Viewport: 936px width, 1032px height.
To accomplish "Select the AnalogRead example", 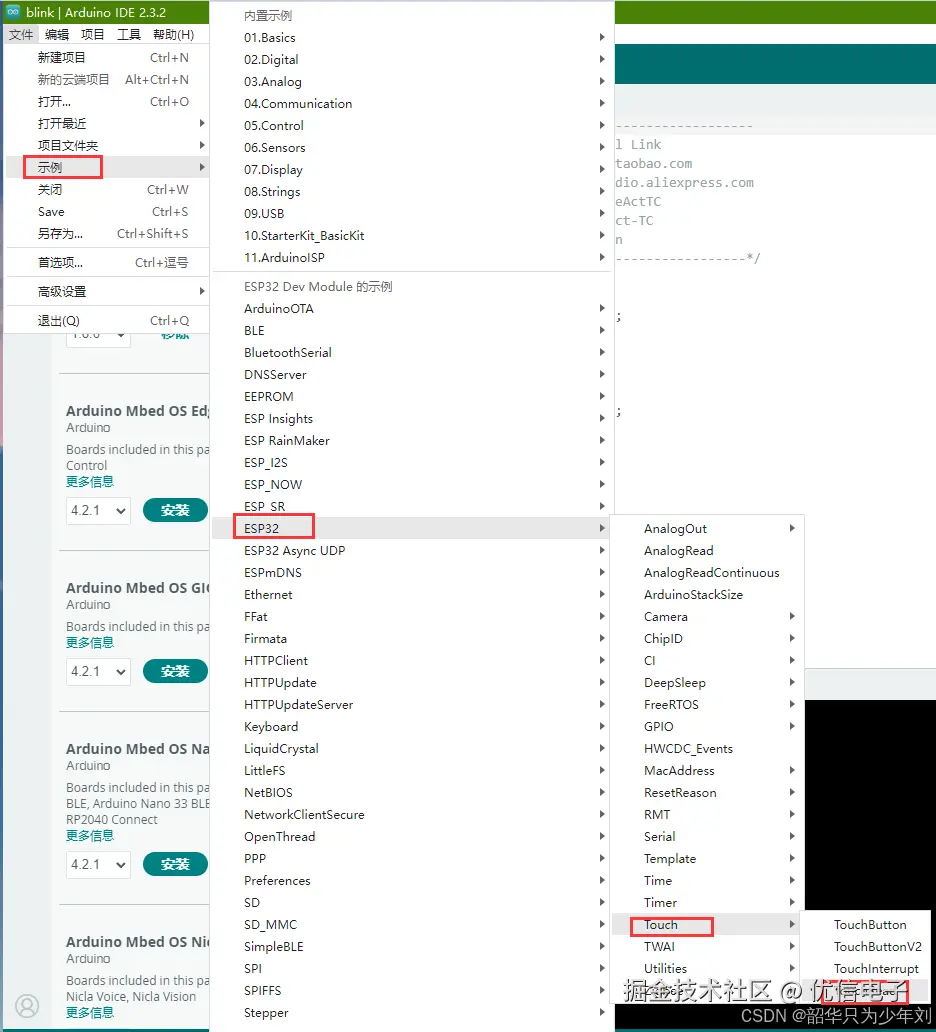I will point(707,550).
